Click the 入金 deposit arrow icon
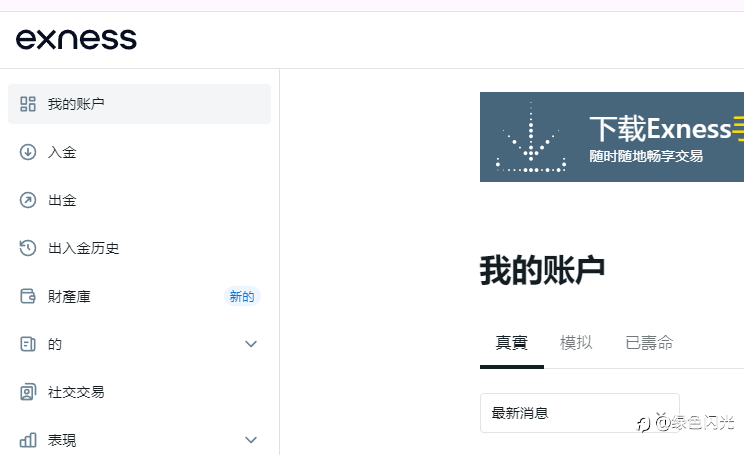744x455 pixels. coord(28,152)
